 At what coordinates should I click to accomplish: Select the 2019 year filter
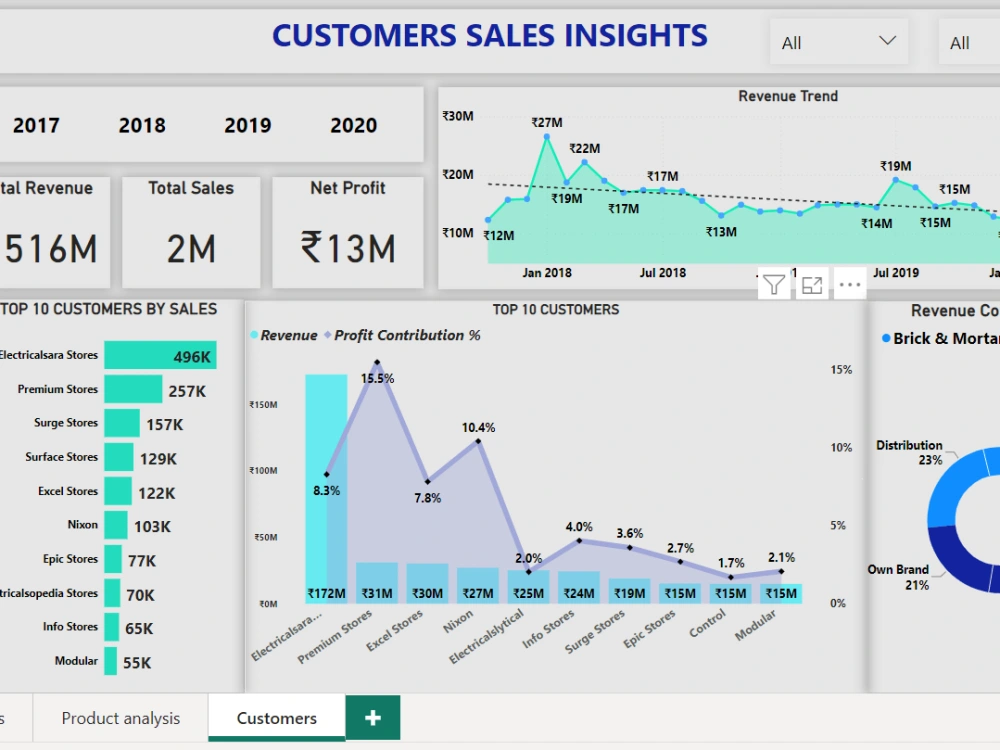(246, 125)
